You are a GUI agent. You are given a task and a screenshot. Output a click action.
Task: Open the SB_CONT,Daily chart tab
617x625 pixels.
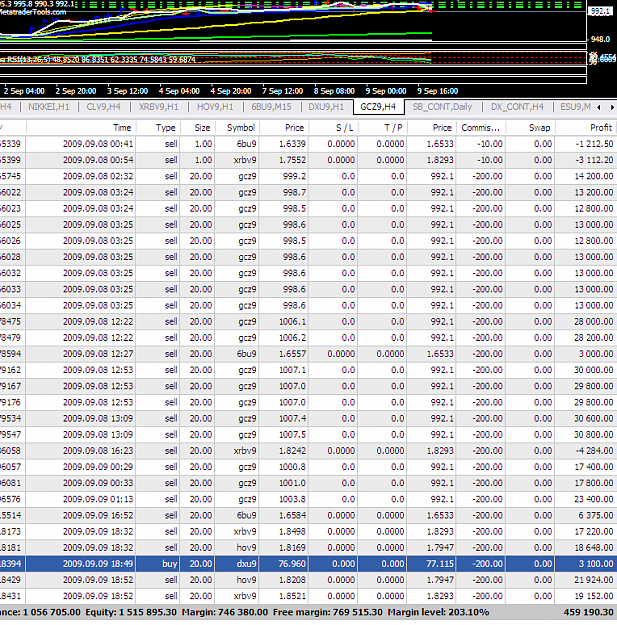[x=442, y=107]
